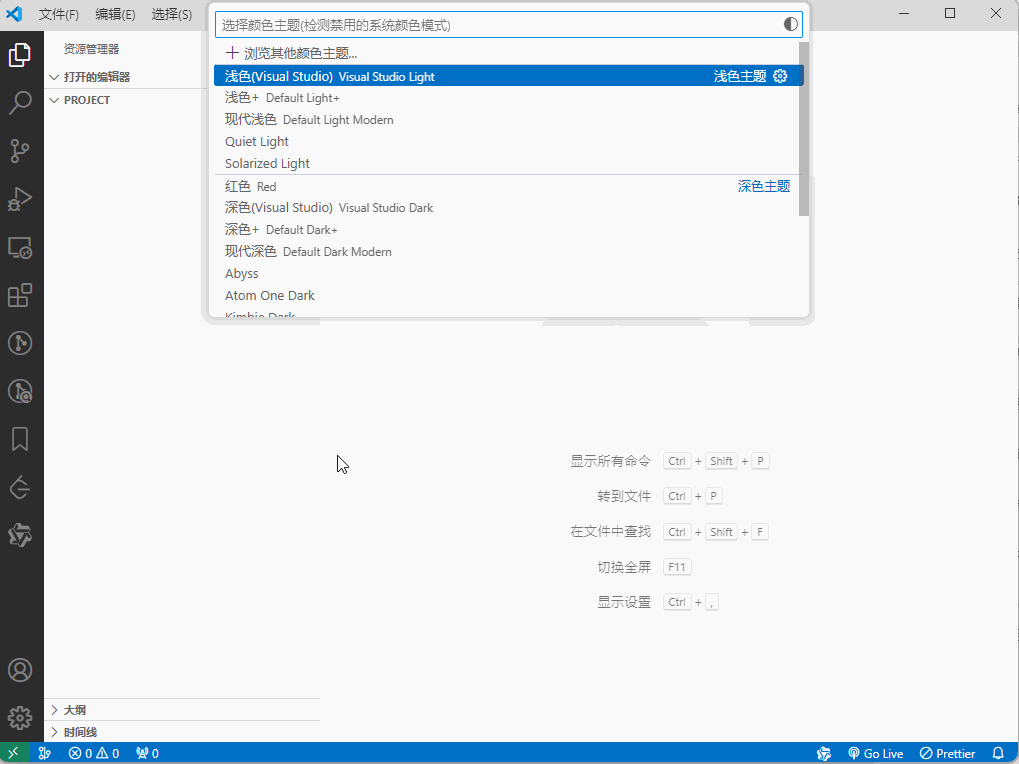Click 浏览其他颜色主题 to browse more themes
The height and width of the screenshot is (764, 1019).
click(292, 53)
